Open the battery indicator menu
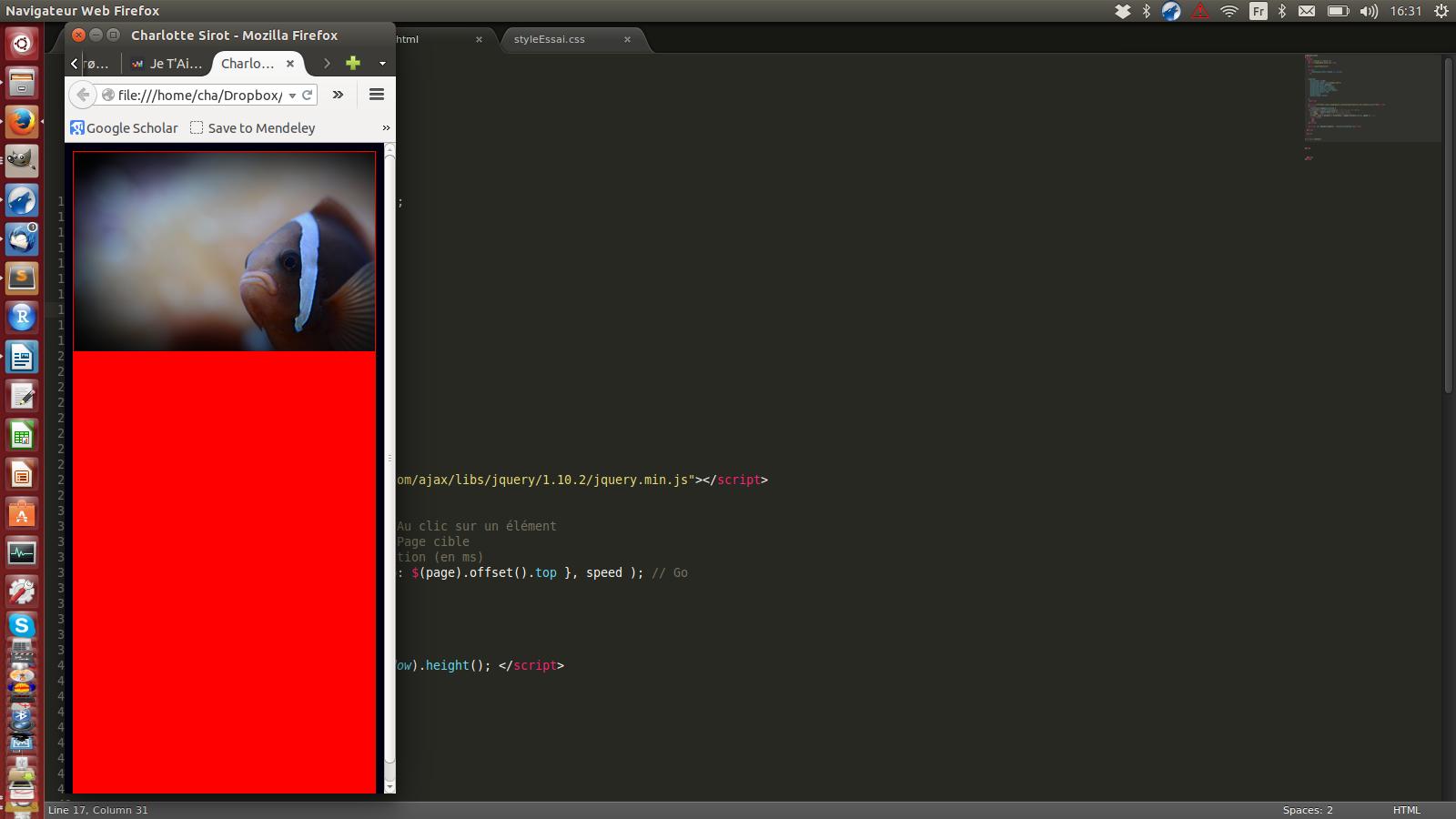 pos(1338,11)
